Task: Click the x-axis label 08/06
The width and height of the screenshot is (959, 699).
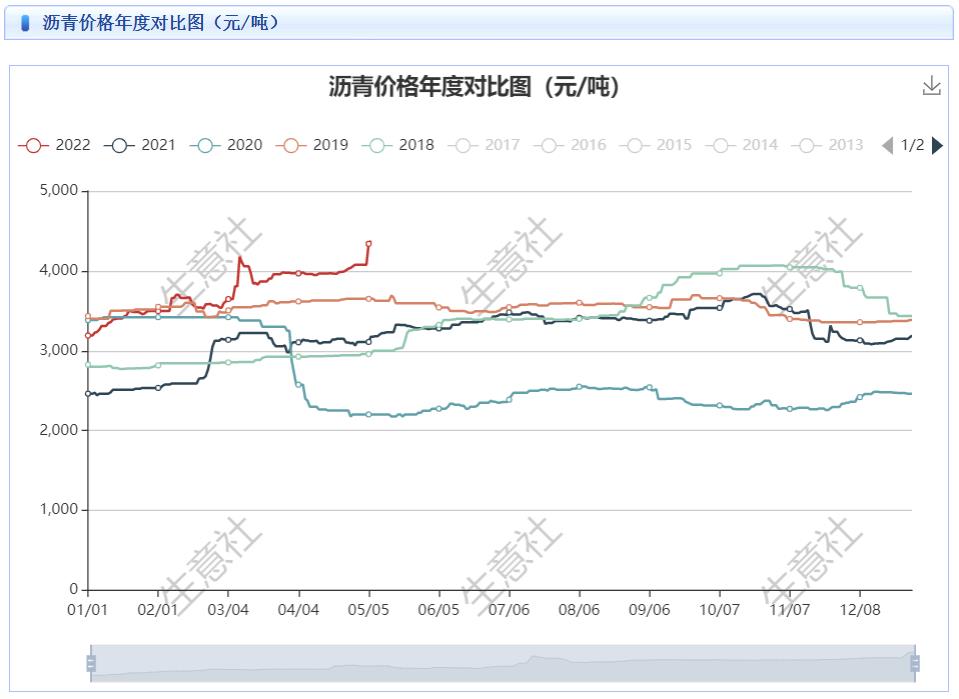Action: pyautogui.click(x=579, y=610)
